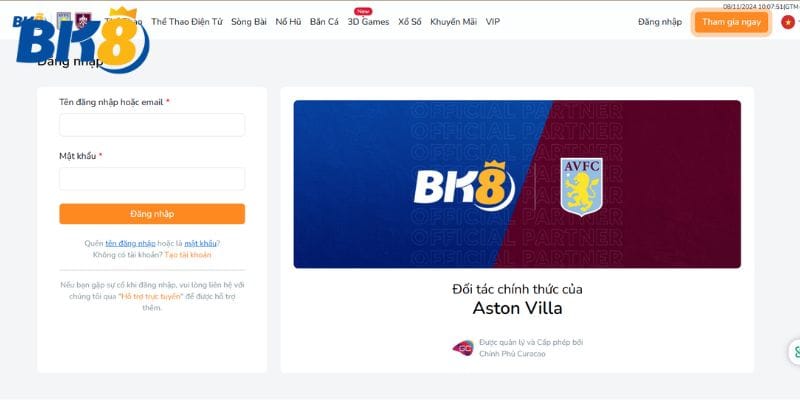Open the Bắn Cá menu item
This screenshot has height=400, width=800.
pyautogui.click(x=324, y=22)
